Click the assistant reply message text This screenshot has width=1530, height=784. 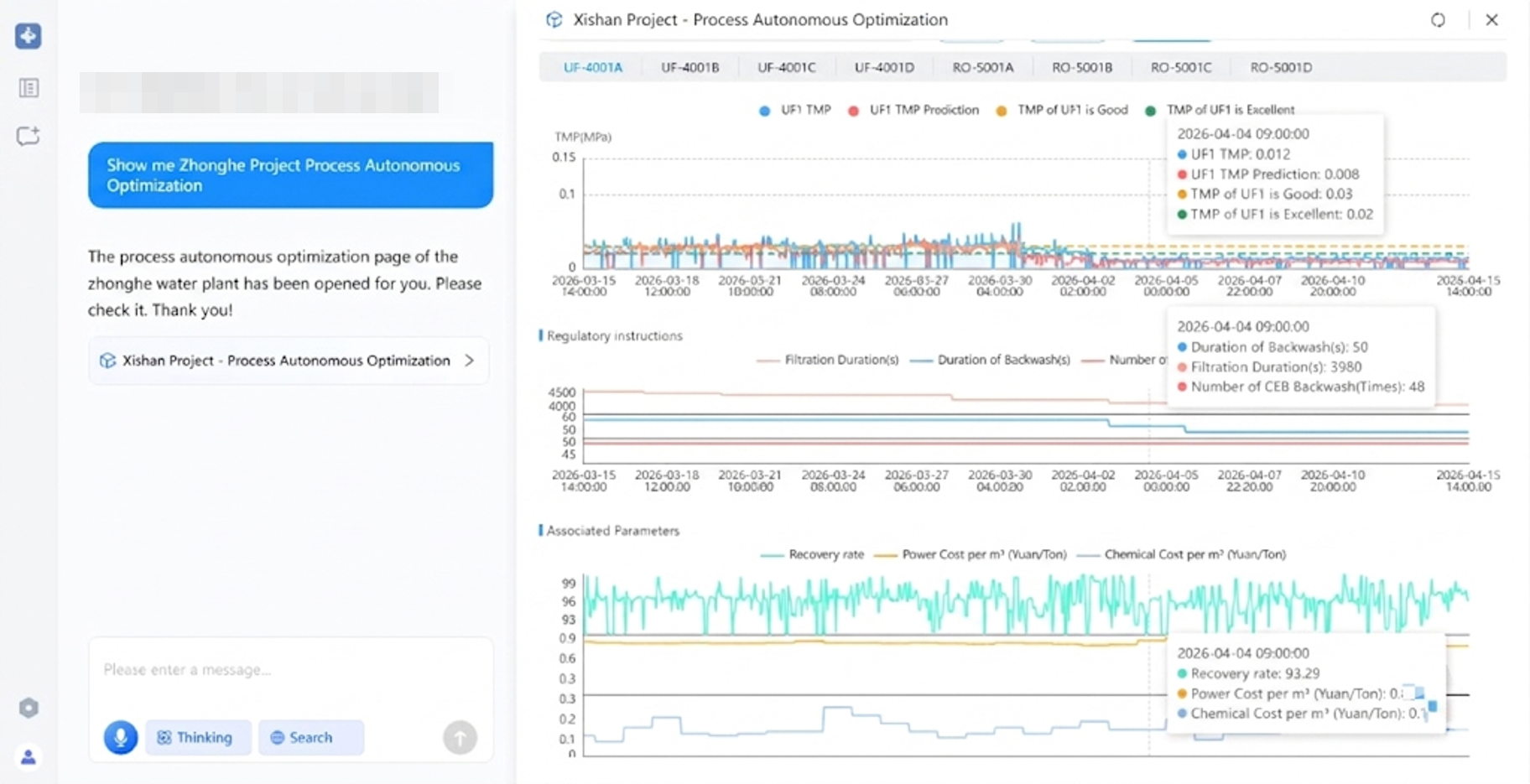point(285,283)
